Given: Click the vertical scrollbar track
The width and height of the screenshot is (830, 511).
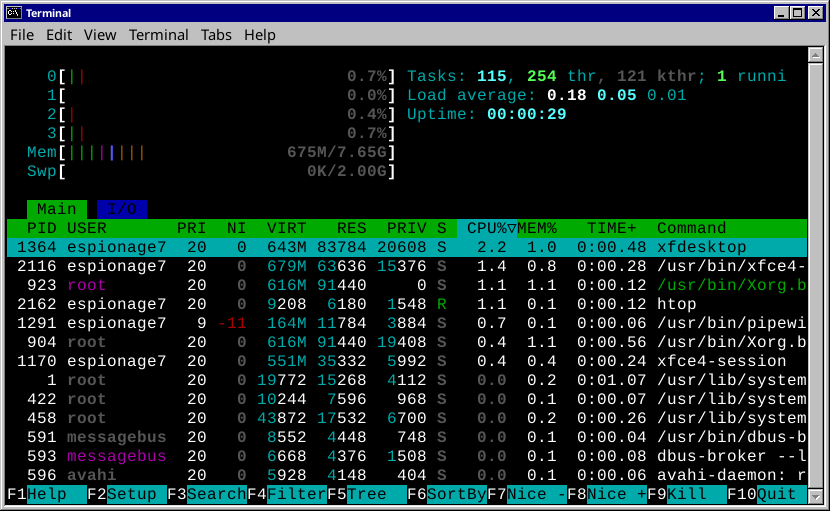Looking at the screenshot, I should (816, 275).
